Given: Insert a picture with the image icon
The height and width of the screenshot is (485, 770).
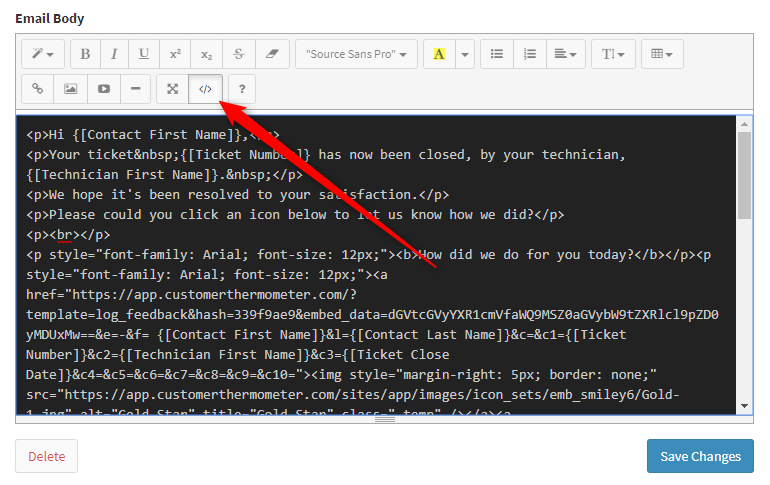Looking at the screenshot, I should (x=70, y=89).
